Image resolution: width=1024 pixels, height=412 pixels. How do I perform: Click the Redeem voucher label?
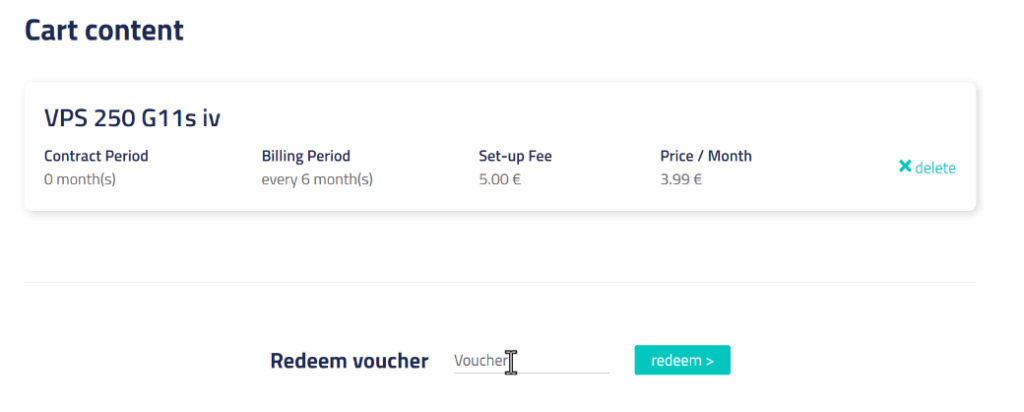click(x=349, y=361)
